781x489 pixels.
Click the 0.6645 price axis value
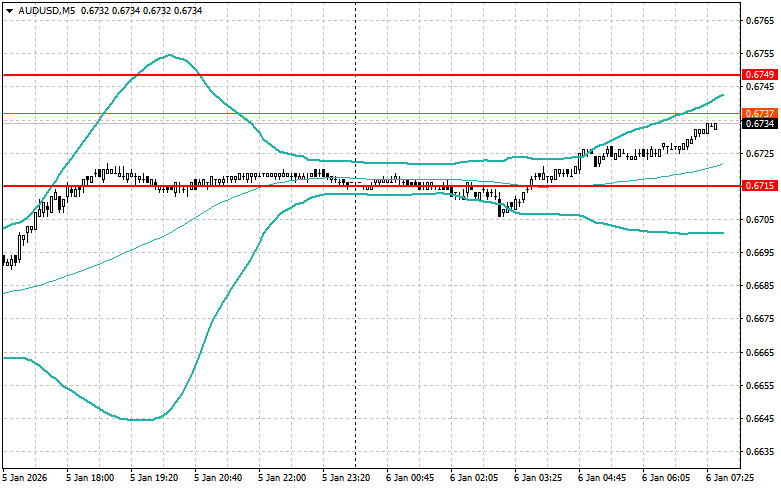(x=760, y=418)
